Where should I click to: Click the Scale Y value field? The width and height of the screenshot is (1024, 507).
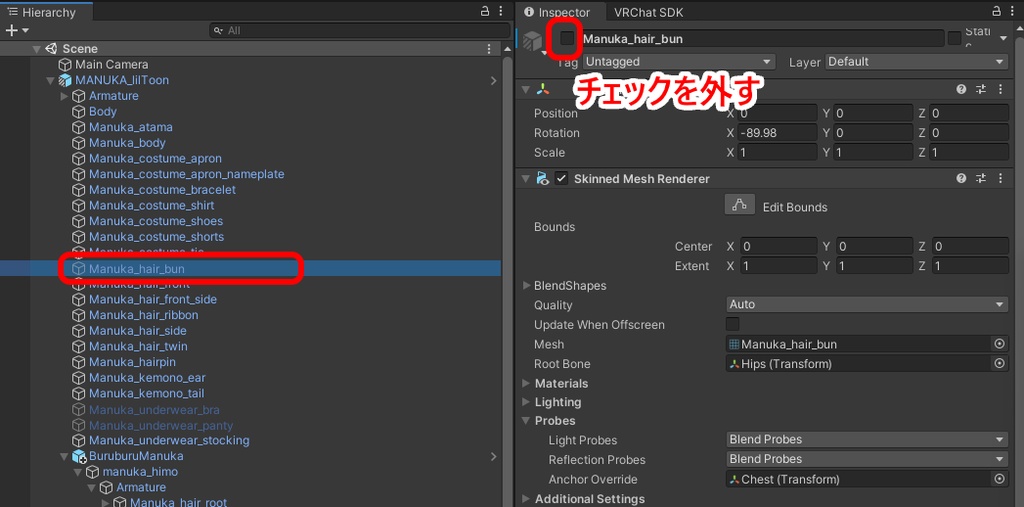point(873,153)
